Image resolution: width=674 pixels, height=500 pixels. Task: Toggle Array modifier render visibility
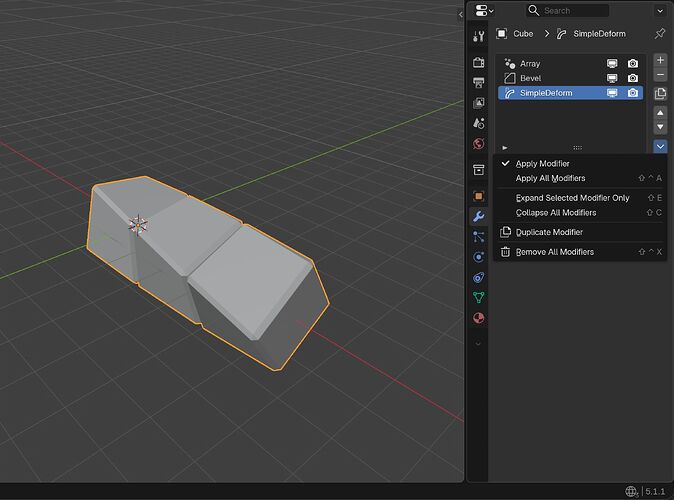(x=633, y=64)
